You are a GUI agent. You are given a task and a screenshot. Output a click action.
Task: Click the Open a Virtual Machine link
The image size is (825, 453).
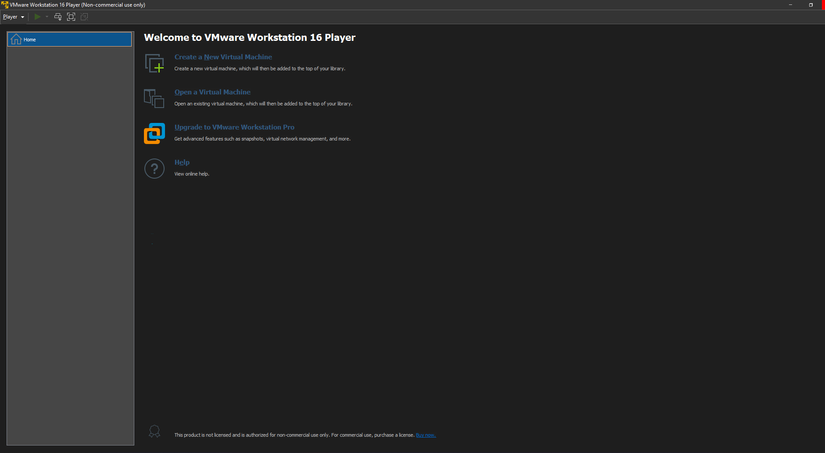point(213,92)
